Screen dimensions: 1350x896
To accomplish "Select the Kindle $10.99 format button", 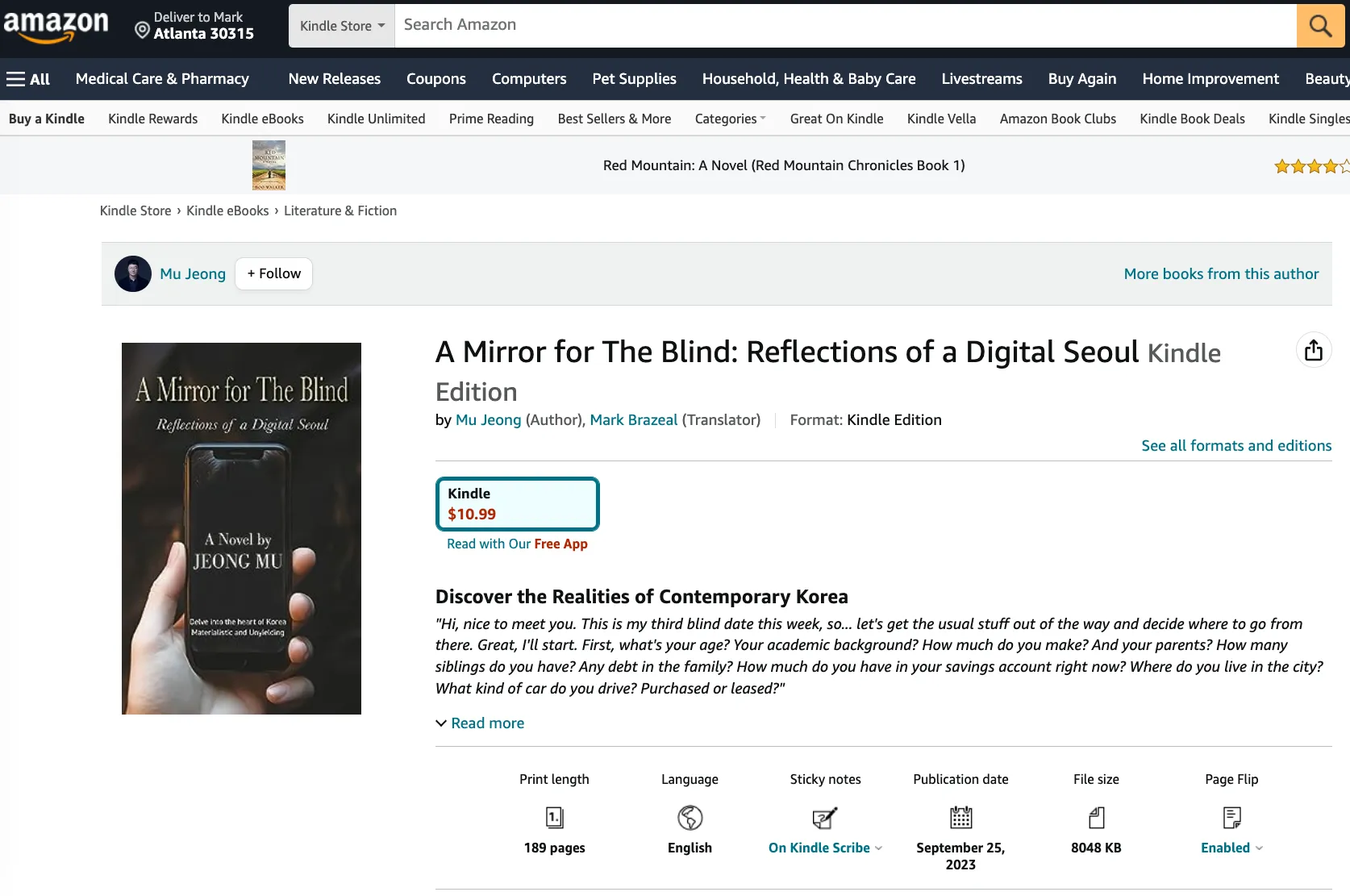I will [x=518, y=504].
